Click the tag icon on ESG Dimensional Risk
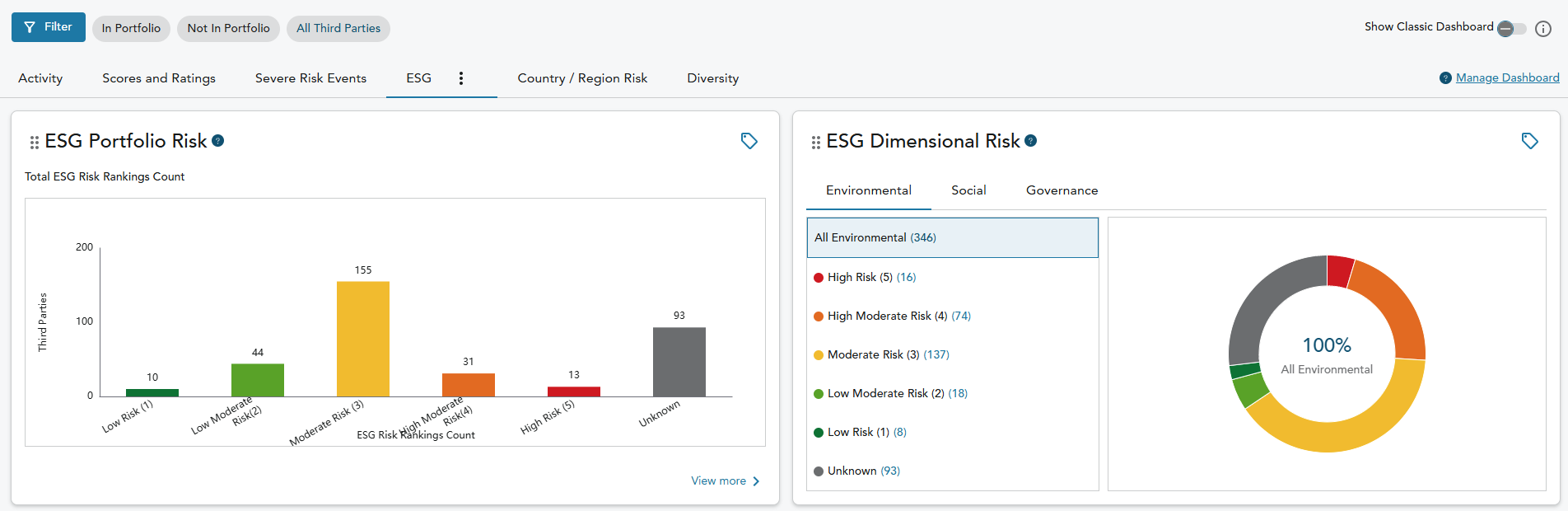Viewport: 1568px width, 511px height. [x=1529, y=141]
